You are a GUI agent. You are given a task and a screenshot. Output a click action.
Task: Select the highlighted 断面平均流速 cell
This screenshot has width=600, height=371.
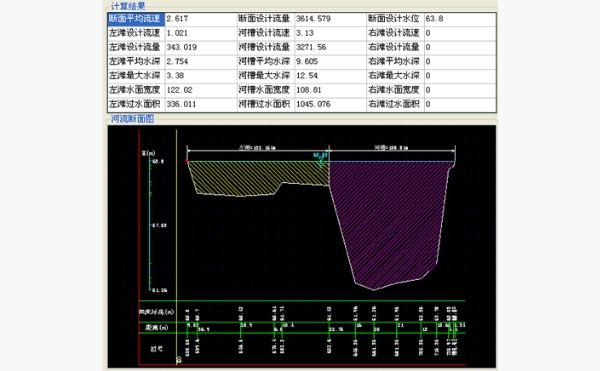136,19
